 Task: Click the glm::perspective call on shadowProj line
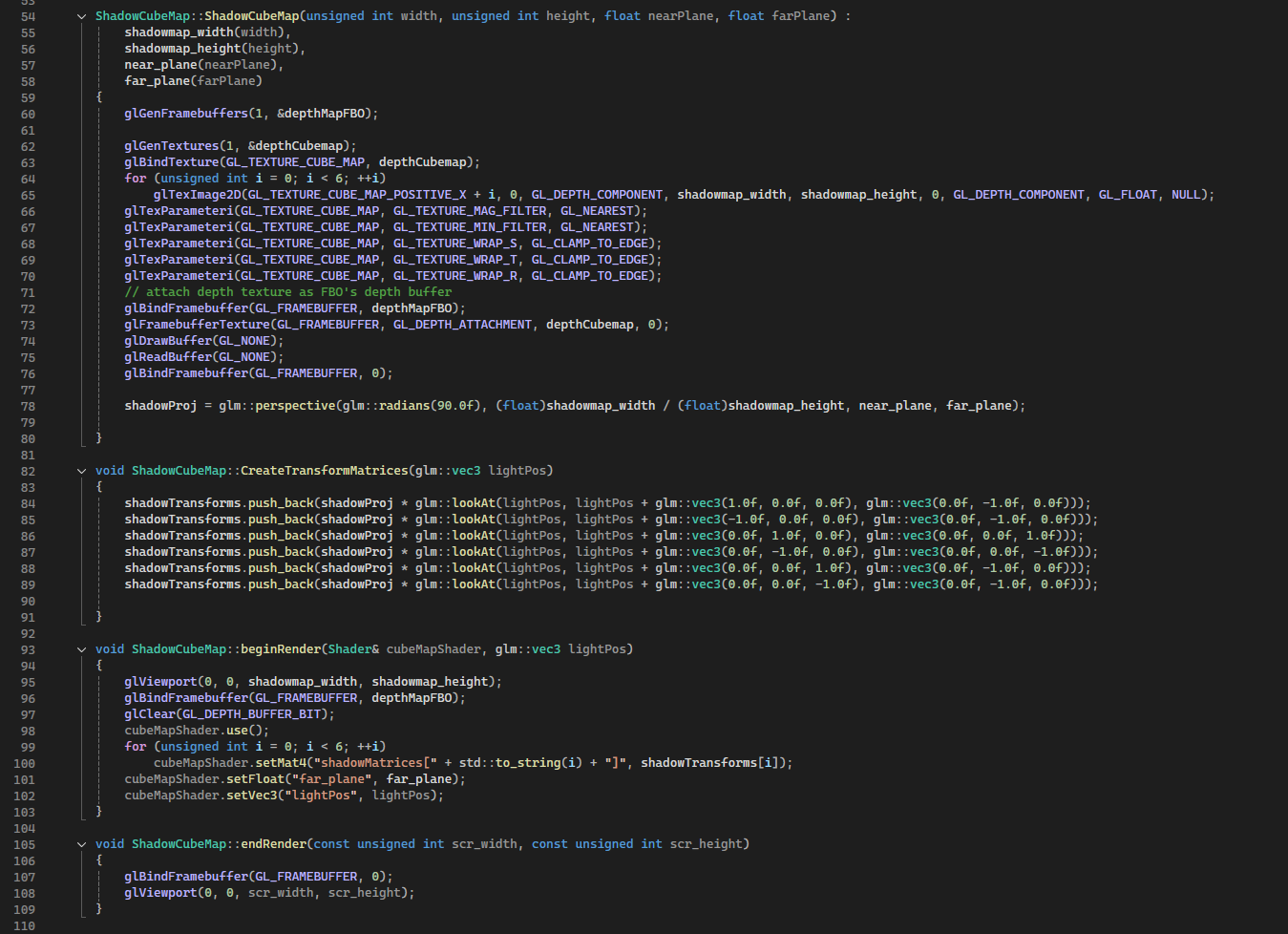coord(277,406)
